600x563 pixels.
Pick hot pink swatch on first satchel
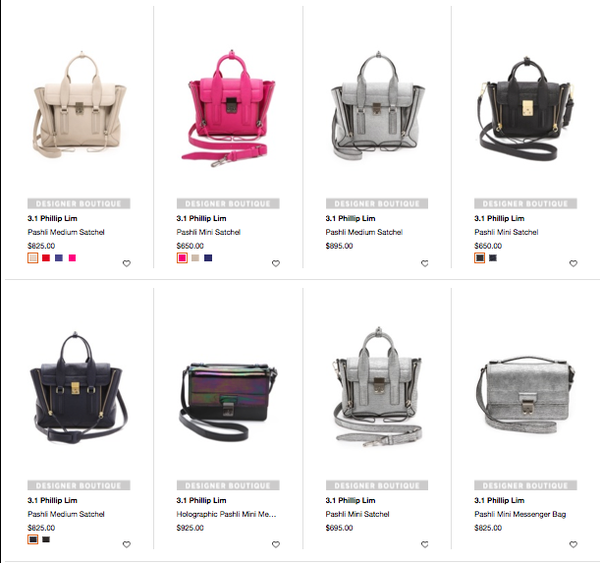click(72, 258)
